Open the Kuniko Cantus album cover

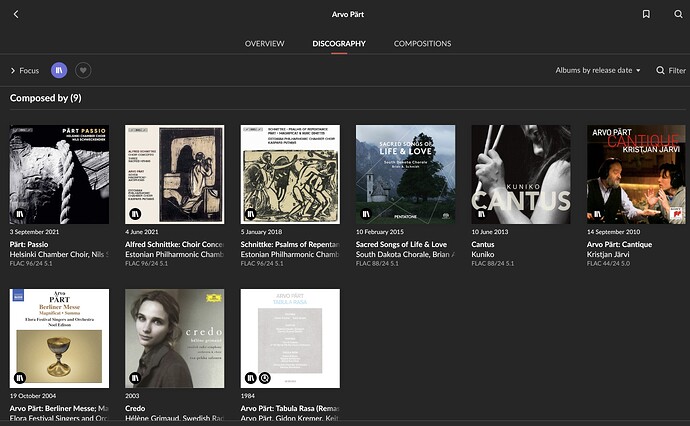click(x=521, y=174)
